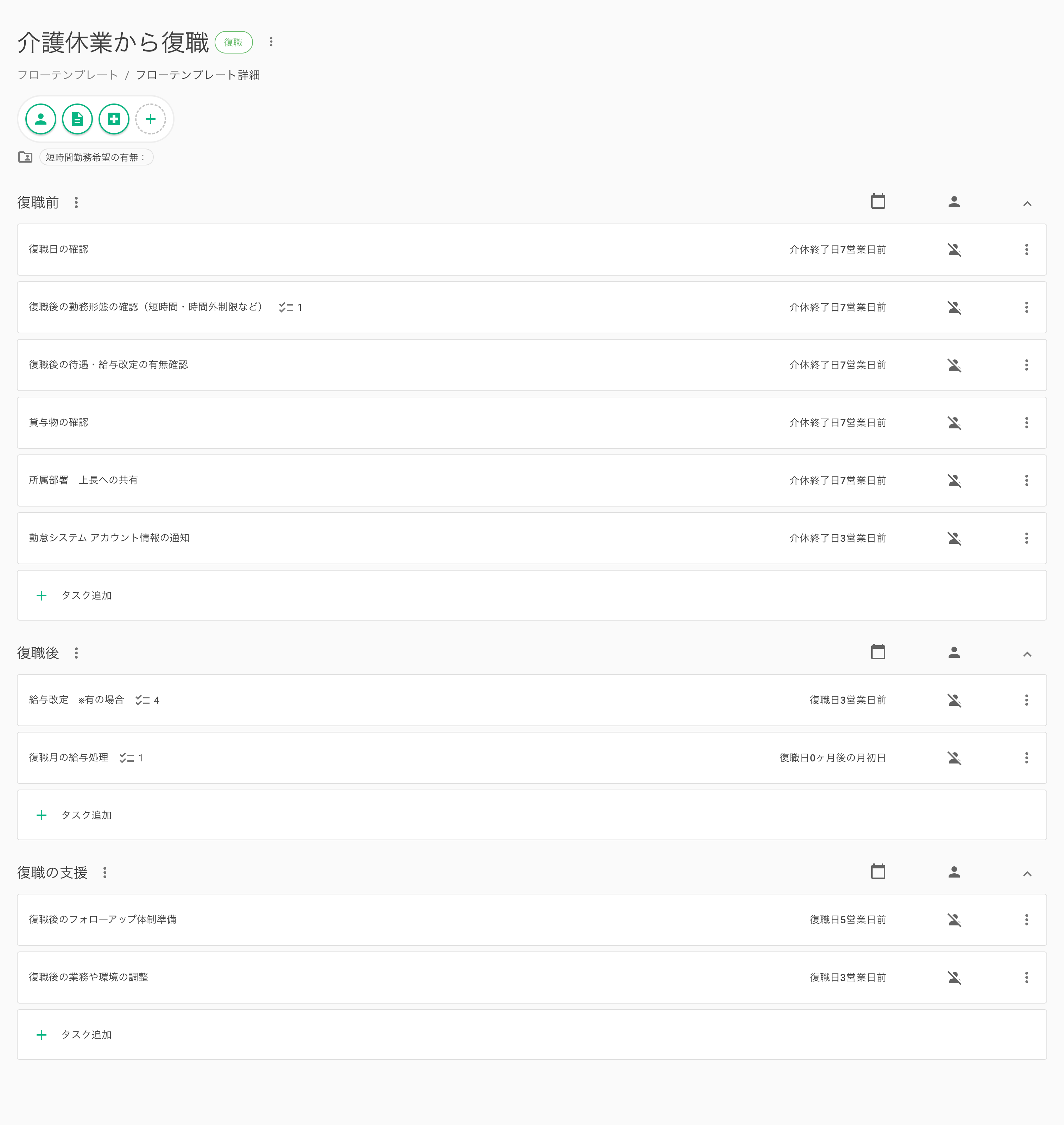
Task: Open the 復職の支援 section kebab menu
Action: [105, 873]
